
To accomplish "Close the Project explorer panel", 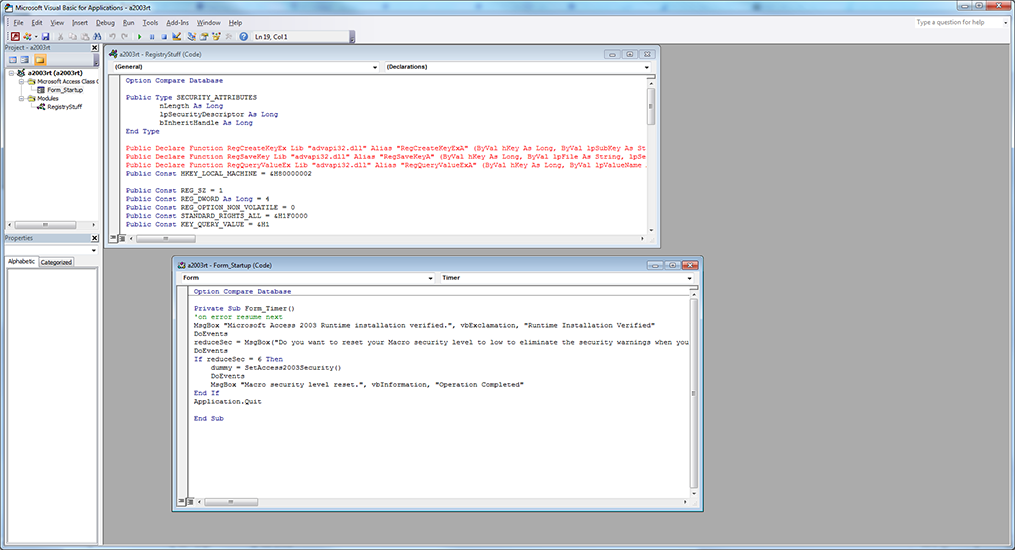I will coord(95,48).
